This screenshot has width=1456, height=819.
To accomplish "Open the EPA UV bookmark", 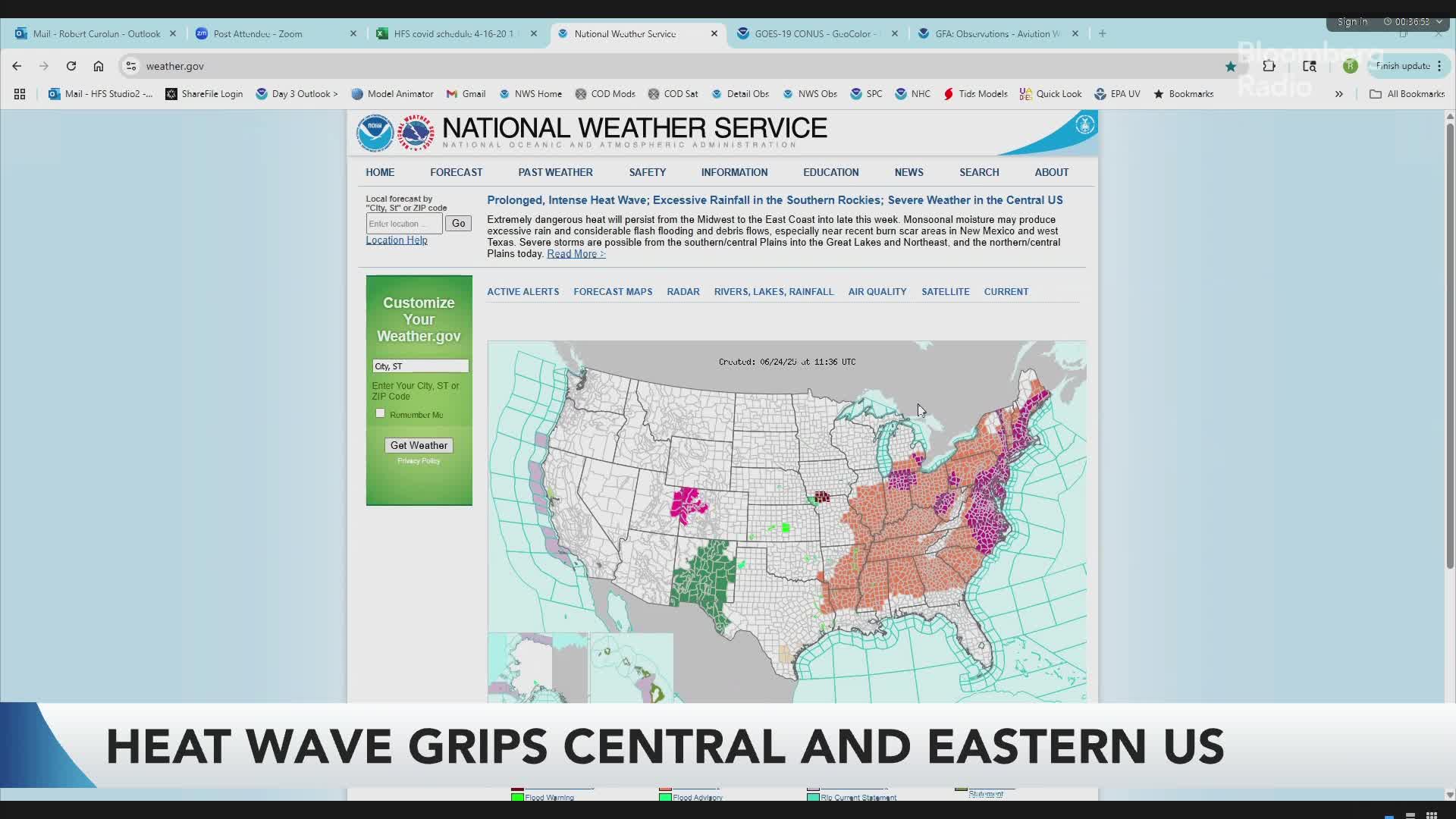I will (1117, 93).
